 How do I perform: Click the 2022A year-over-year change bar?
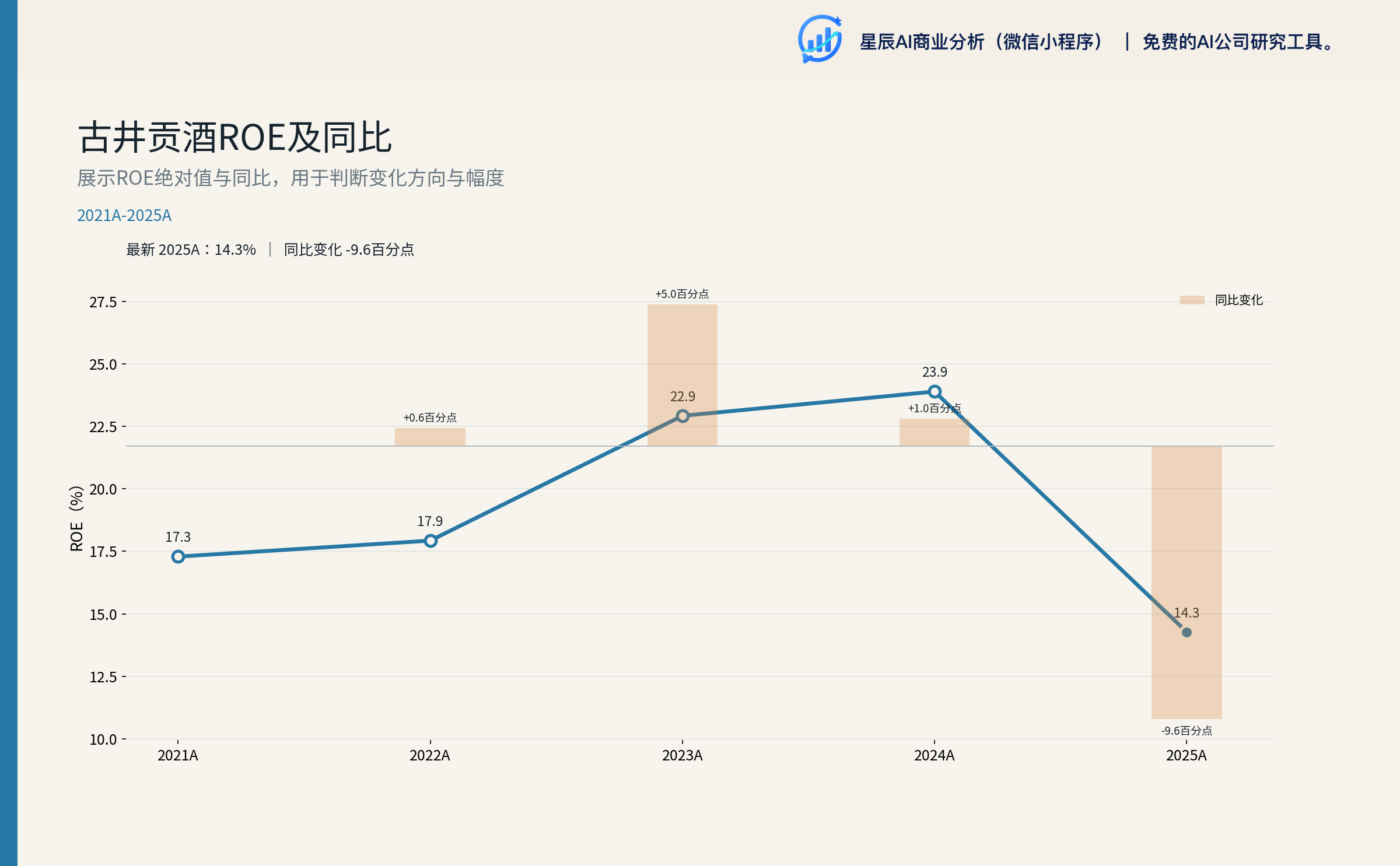[430, 437]
